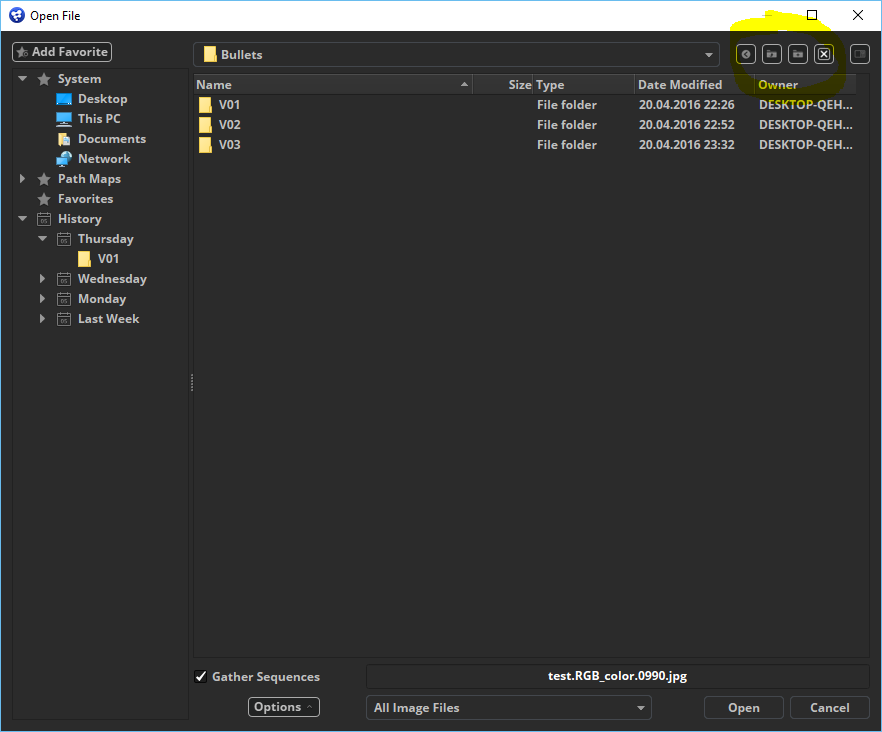The image size is (882, 732).
Task: Click the Documents folder icon
Action: (64, 139)
